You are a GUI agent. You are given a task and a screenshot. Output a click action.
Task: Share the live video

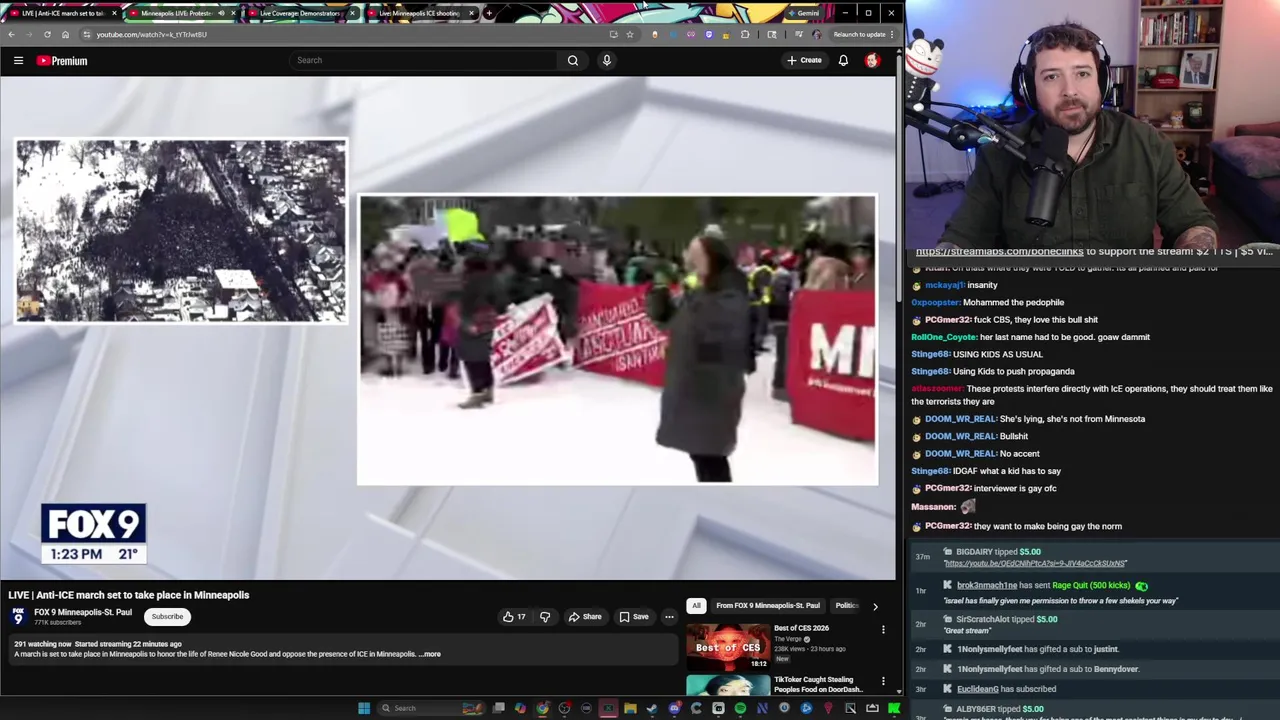[585, 617]
